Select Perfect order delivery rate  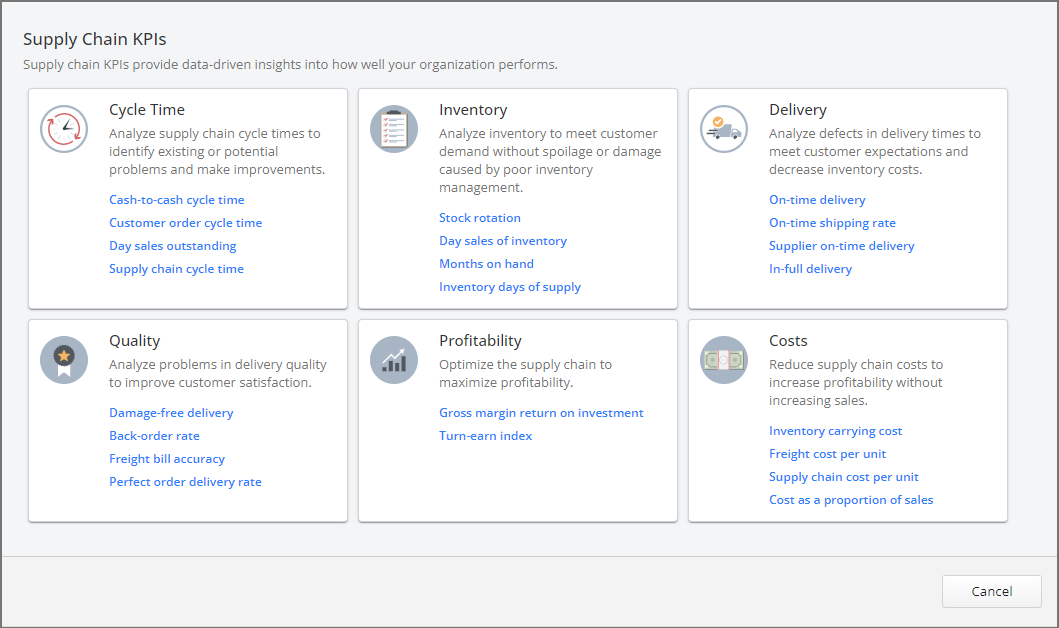[x=185, y=481]
